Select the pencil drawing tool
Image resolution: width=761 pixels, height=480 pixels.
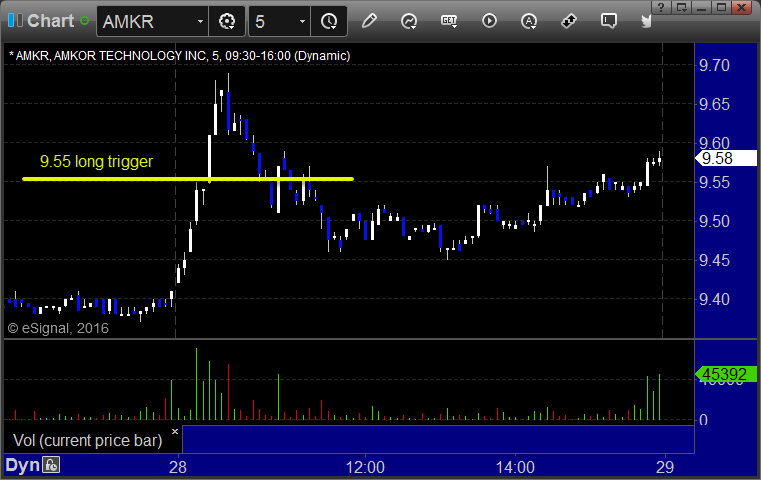click(x=369, y=21)
